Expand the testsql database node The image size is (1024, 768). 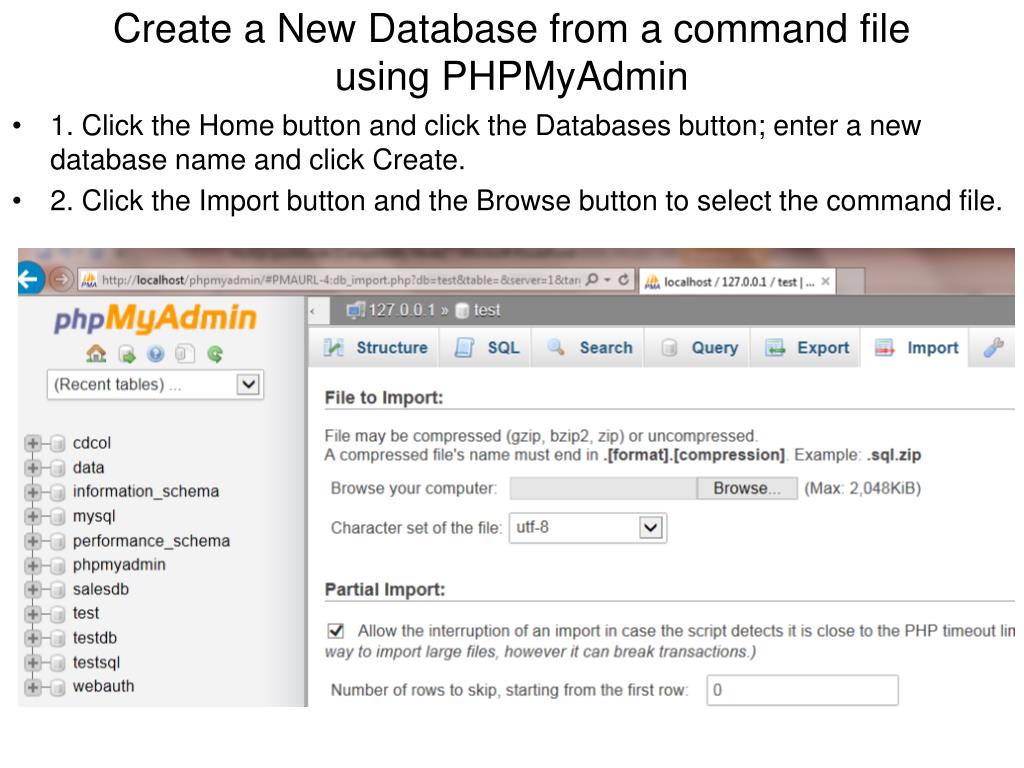point(32,663)
